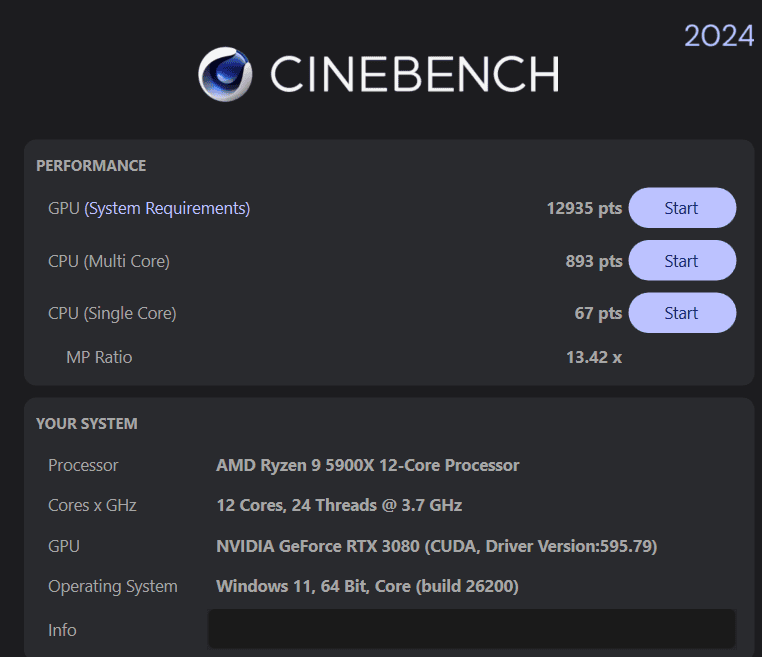Click the Processor row label

pyautogui.click(x=83, y=466)
